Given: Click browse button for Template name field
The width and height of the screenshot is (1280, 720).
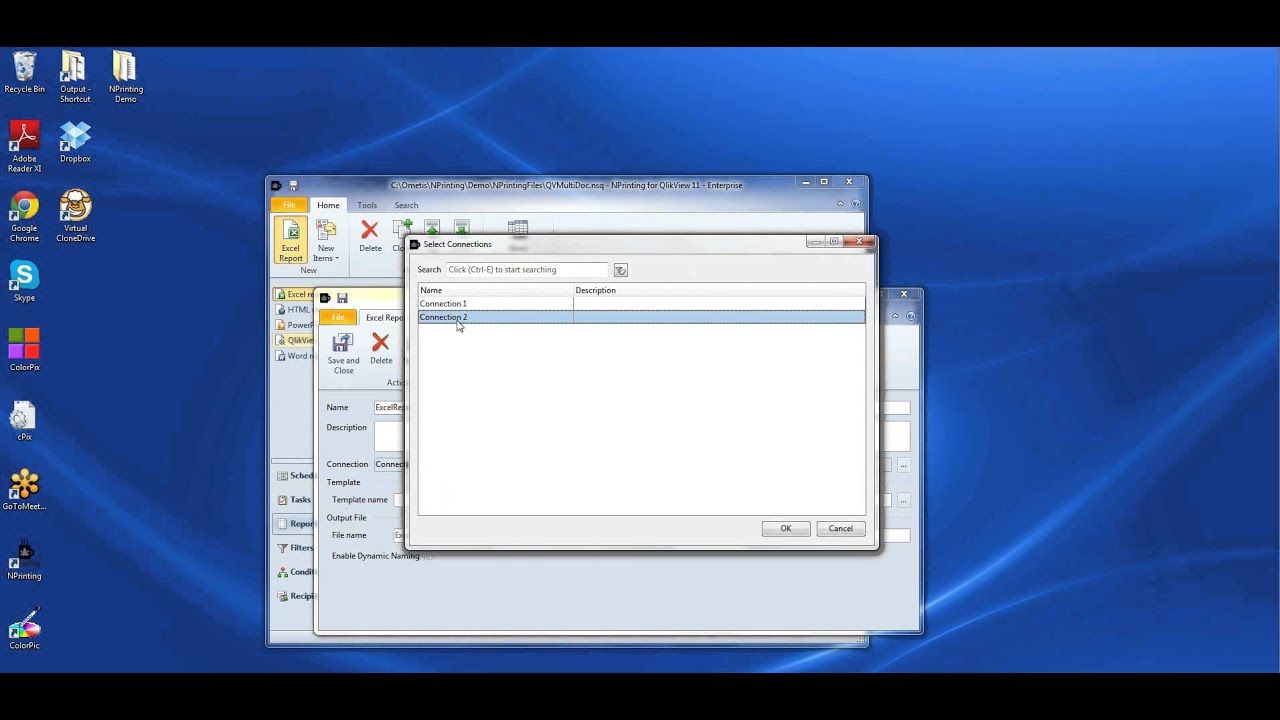Looking at the screenshot, I should 903,500.
